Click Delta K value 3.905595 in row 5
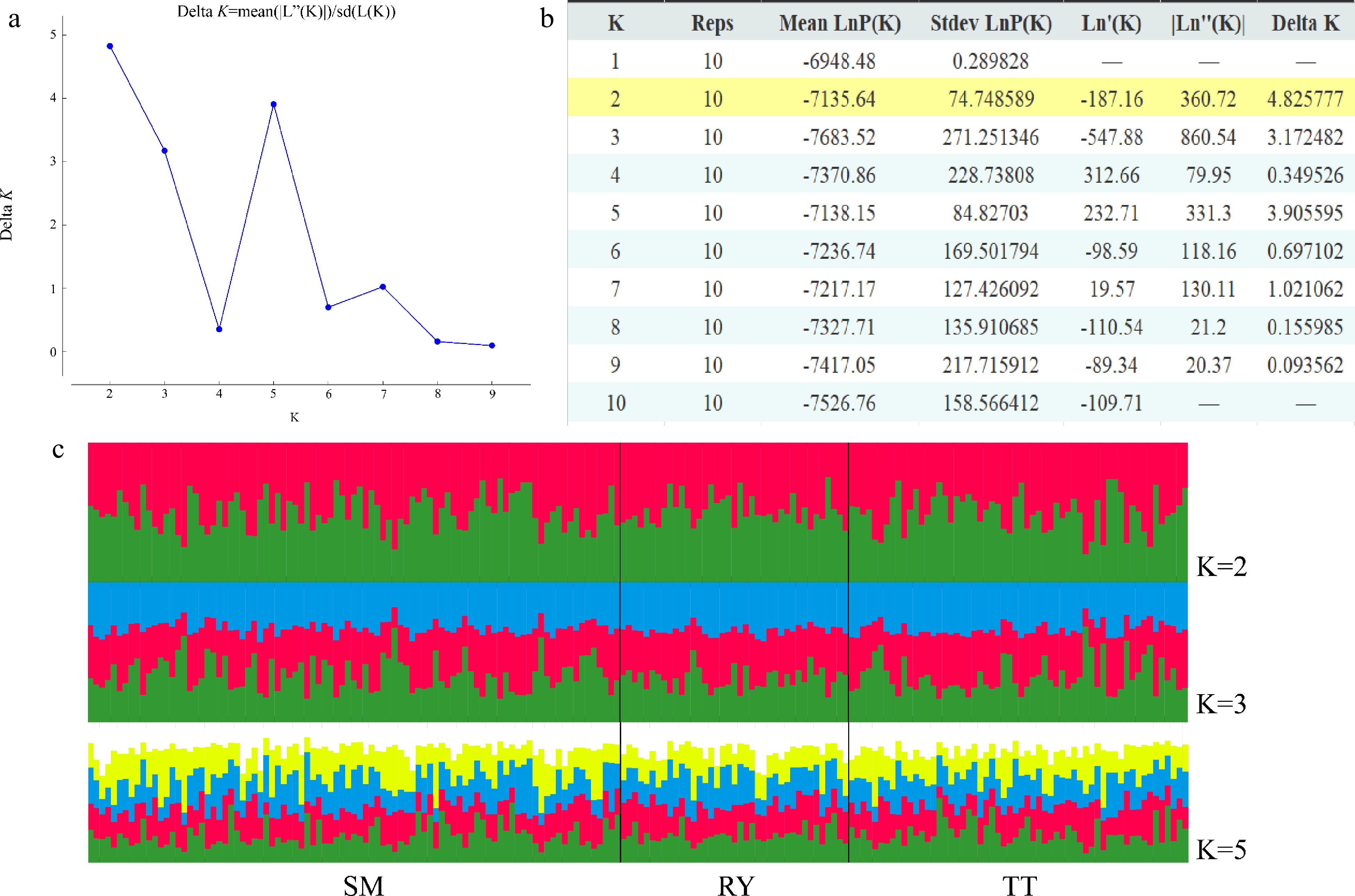The height and width of the screenshot is (896, 1355). click(1305, 213)
